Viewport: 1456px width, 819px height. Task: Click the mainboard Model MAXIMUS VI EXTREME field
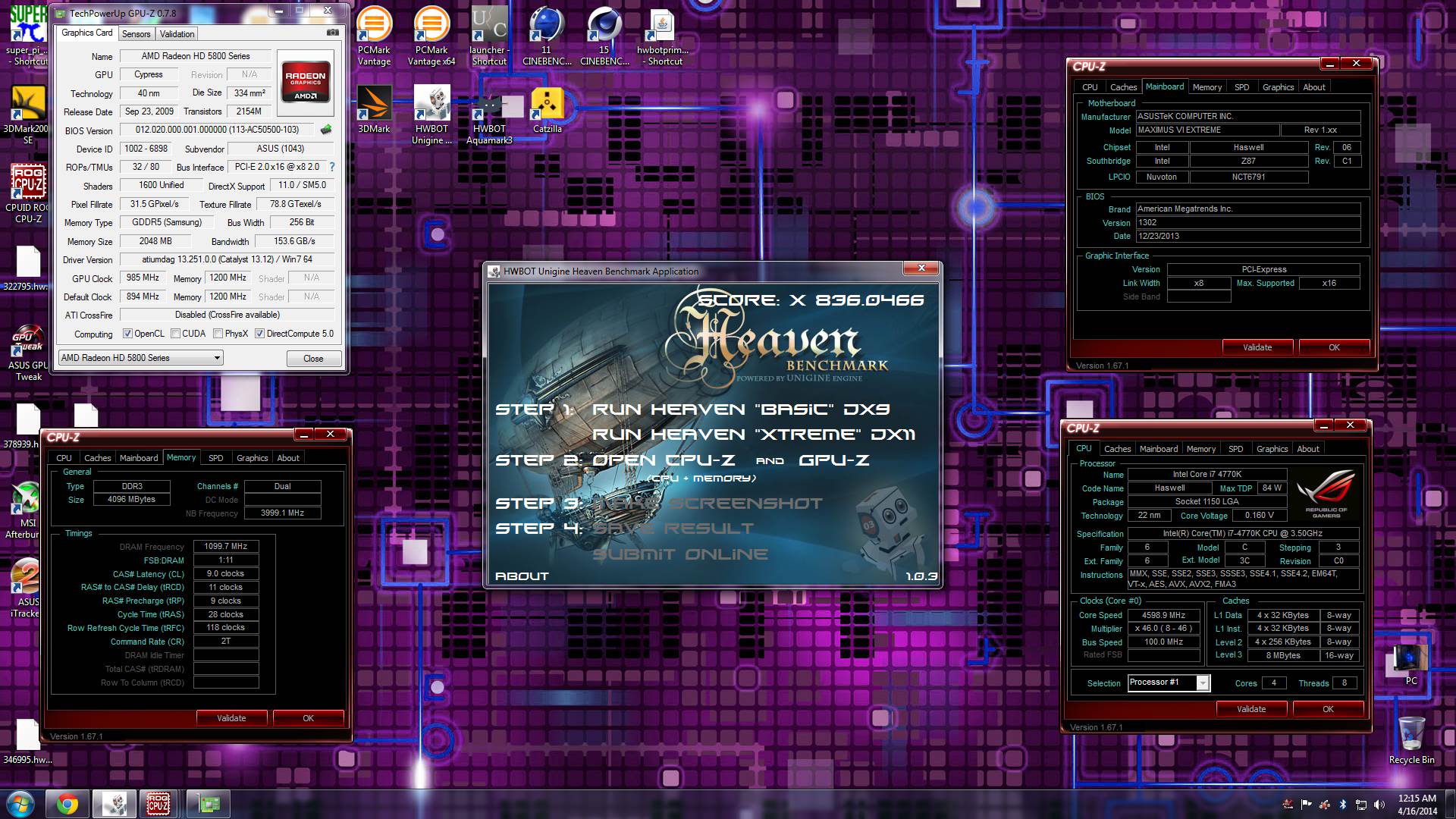coord(1207,130)
